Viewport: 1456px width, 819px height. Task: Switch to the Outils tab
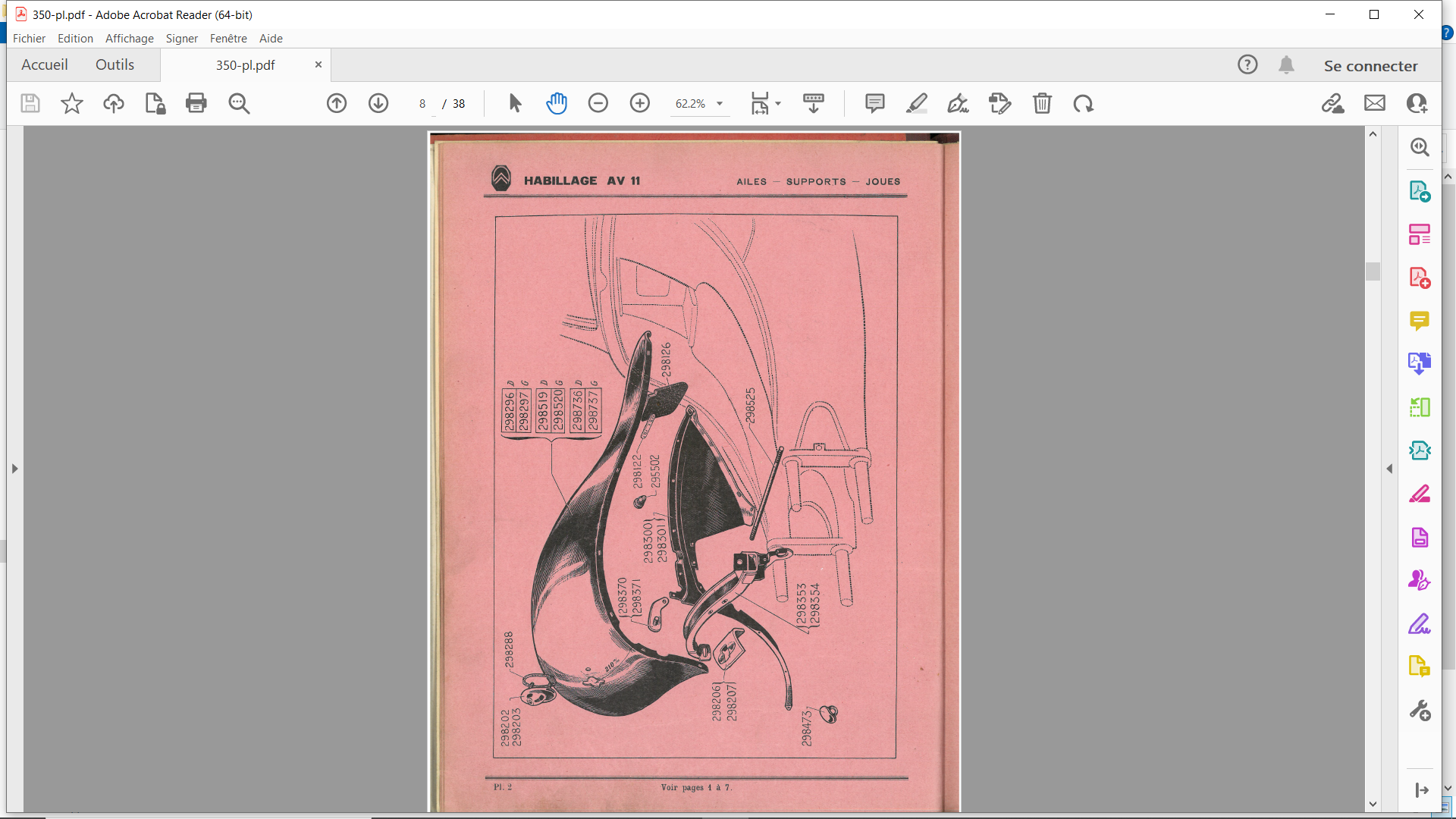[115, 65]
